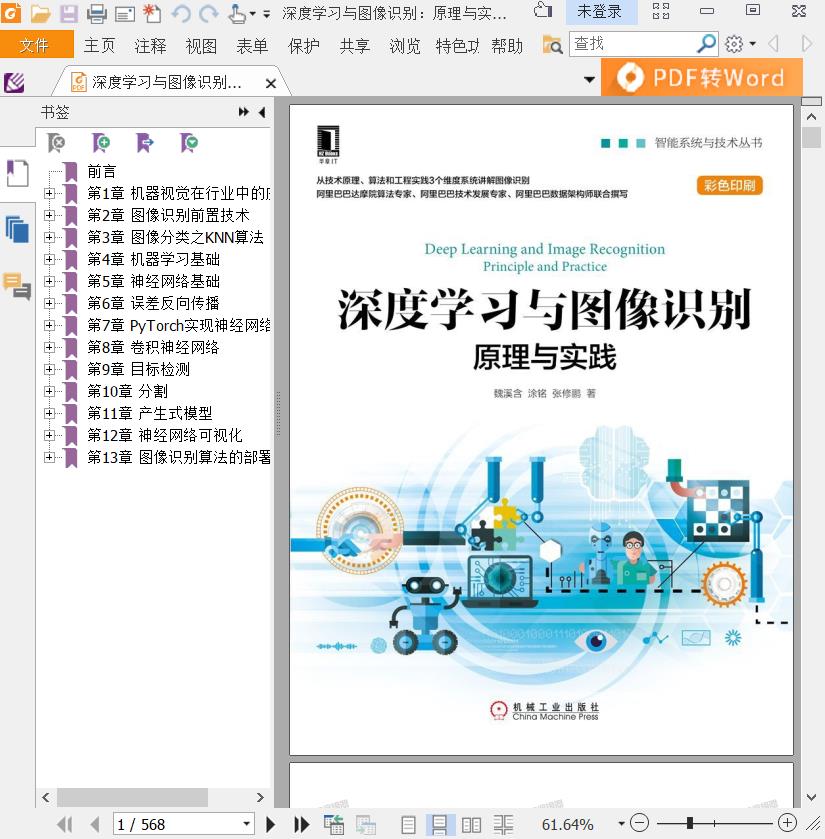Viewport: 825px width, 839px height.
Task: Click the magnifier search icon in find box
Action: point(707,44)
